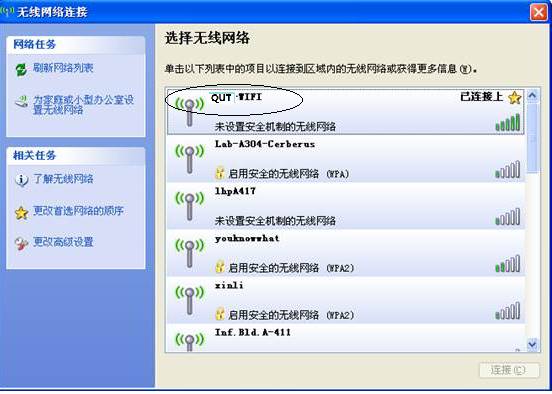Select the lhpA417 network name
Image resolution: width=552 pixels, height=394 pixels.
[235, 191]
